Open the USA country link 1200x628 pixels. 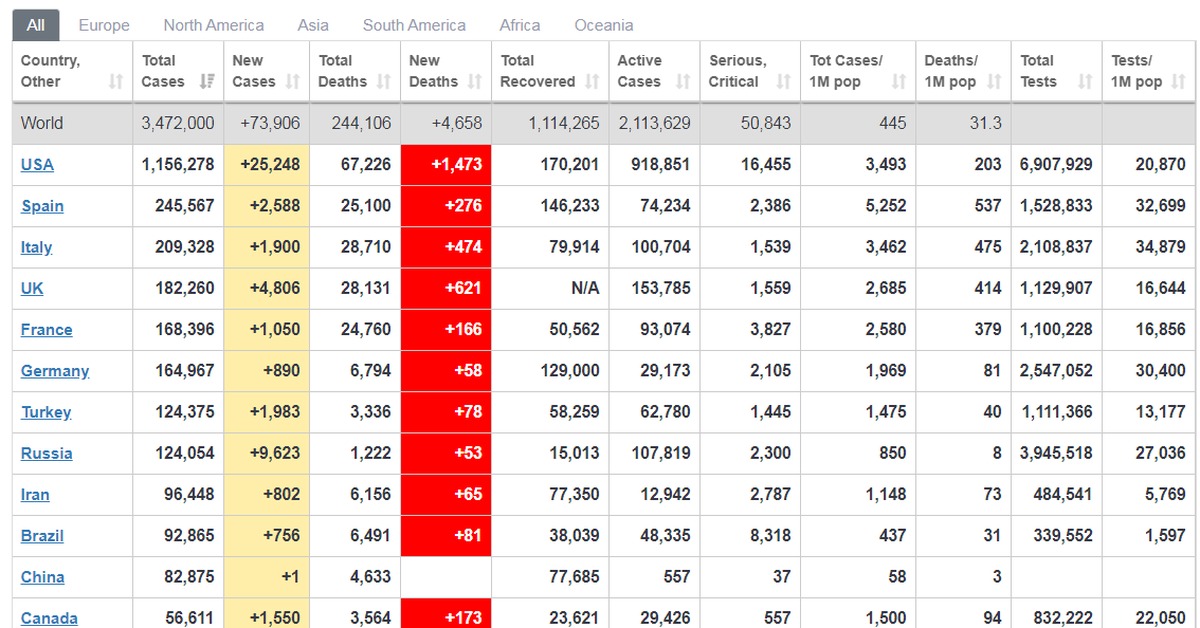[x=37, y=165]
